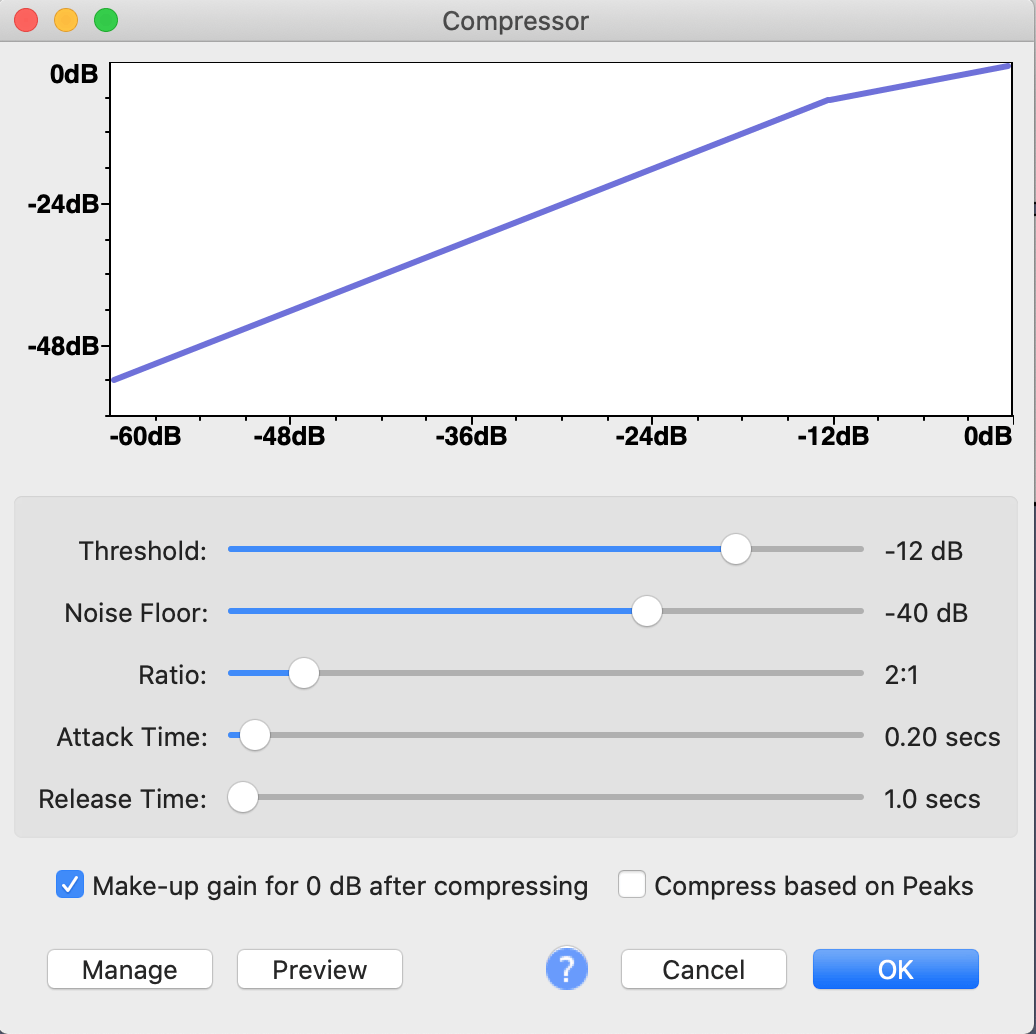Click the Ratio slider handle
This screenshot has height=1034, width=1036.
[304, 673]
